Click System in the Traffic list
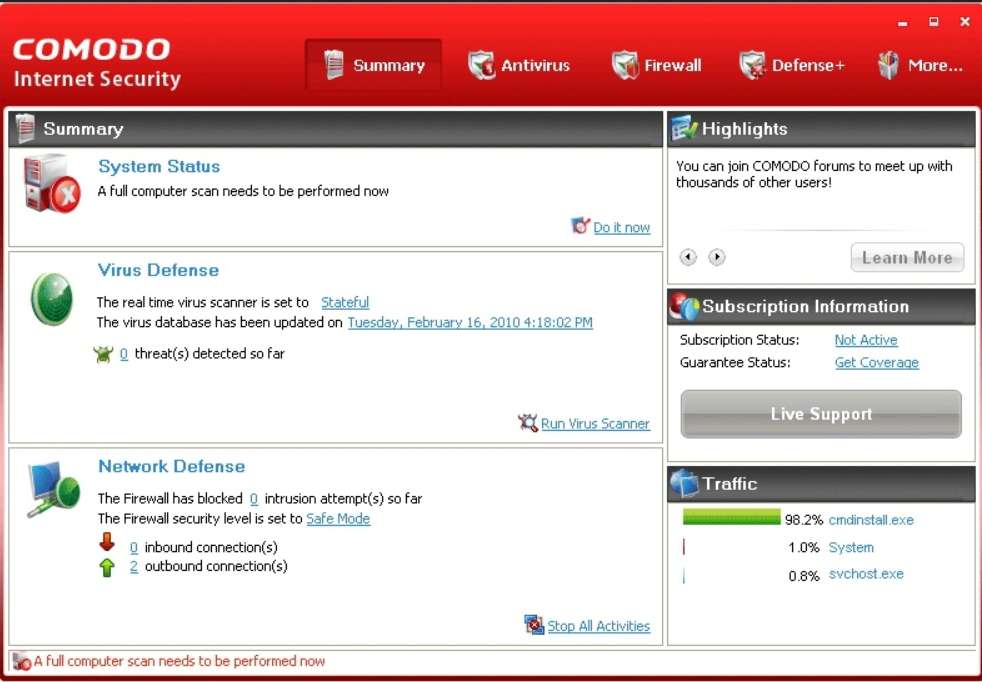Viewport: 982px width, 682px height. click(851, 547)
